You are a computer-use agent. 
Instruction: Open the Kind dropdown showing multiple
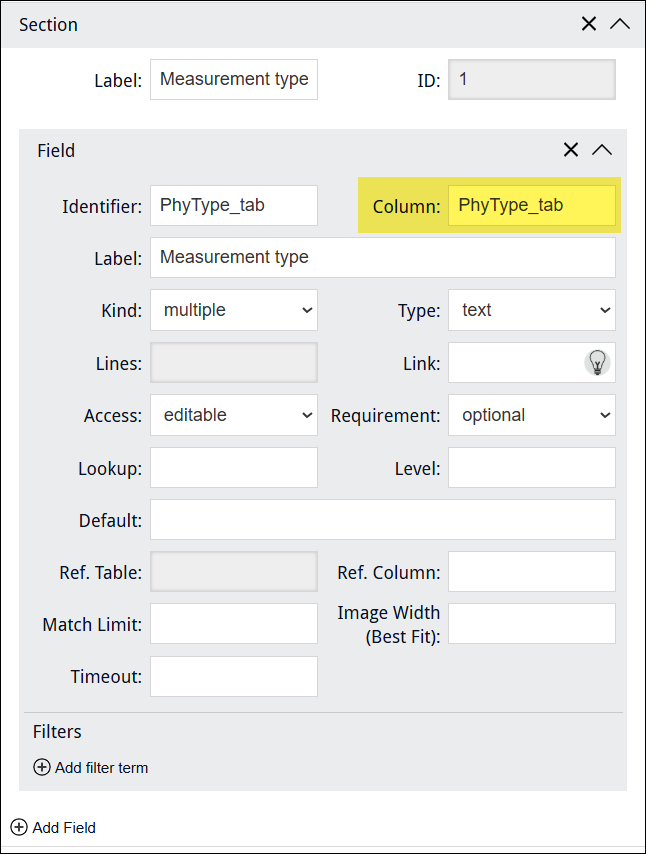(x=234, y=310)
